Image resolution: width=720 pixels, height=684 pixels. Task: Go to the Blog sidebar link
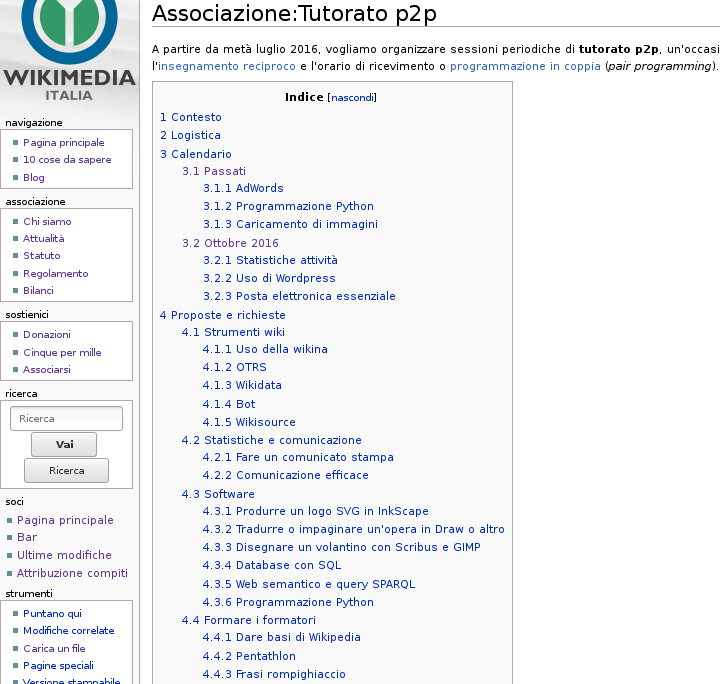point(34,178)
